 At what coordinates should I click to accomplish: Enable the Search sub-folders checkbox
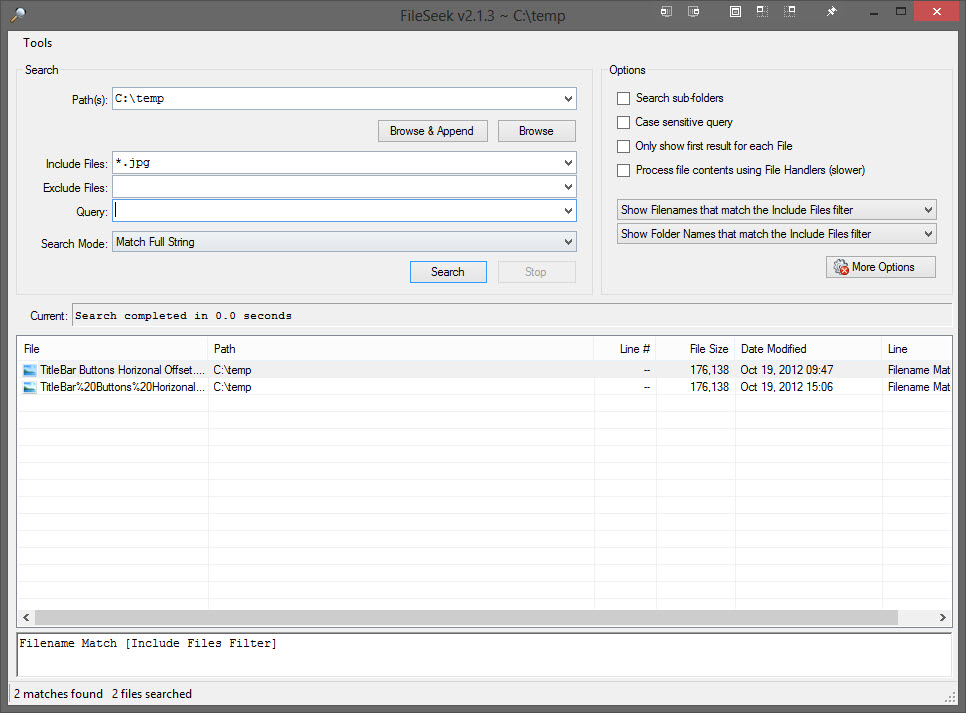pos(624,98)
